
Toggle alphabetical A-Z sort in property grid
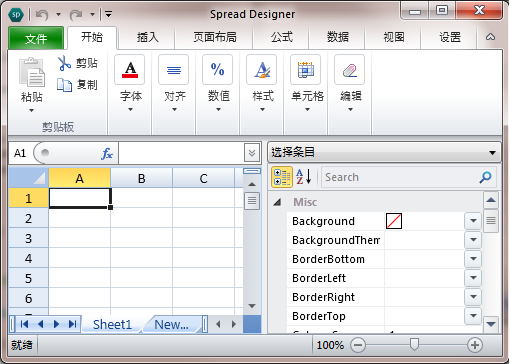(304, 177)
